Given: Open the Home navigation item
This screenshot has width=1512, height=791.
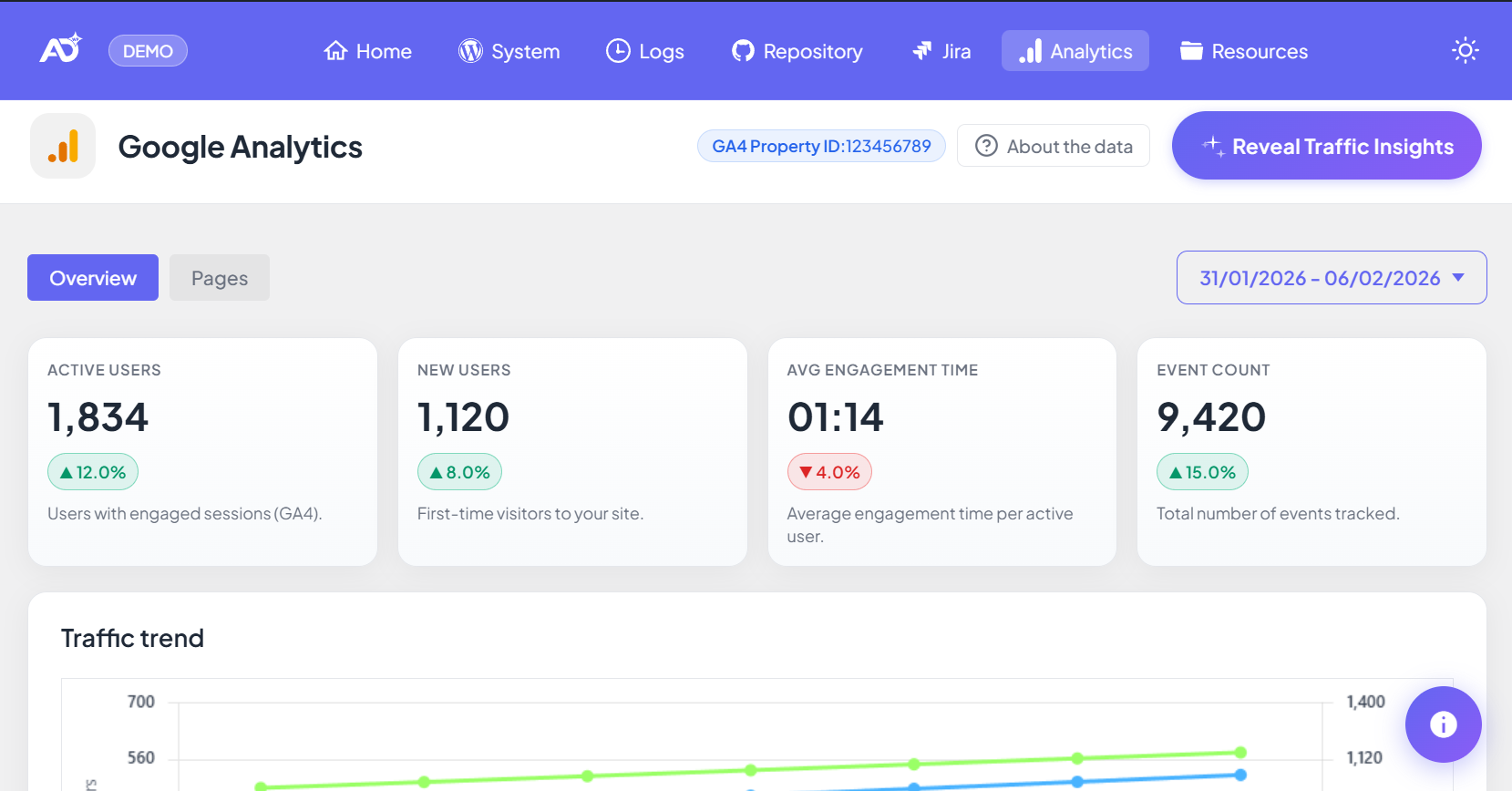Looking at the screenshot, I should pos(367,51).
